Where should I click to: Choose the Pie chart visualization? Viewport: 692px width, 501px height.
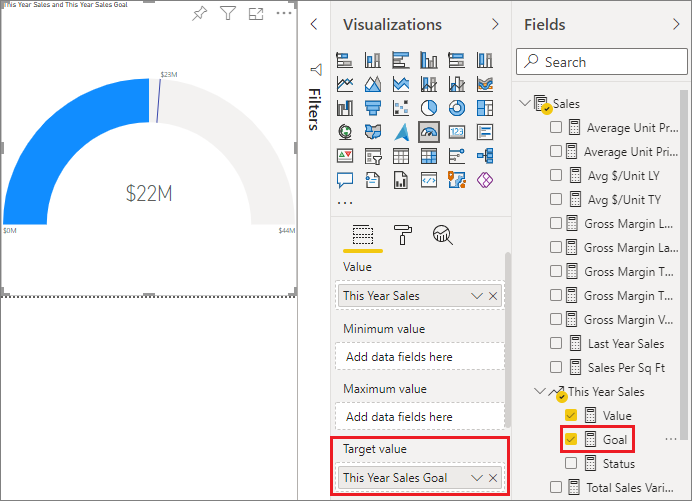[x=429, y=108]
